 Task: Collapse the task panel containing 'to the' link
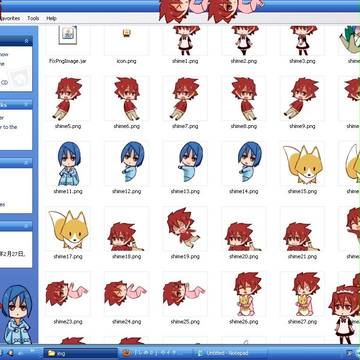point(26,105)
